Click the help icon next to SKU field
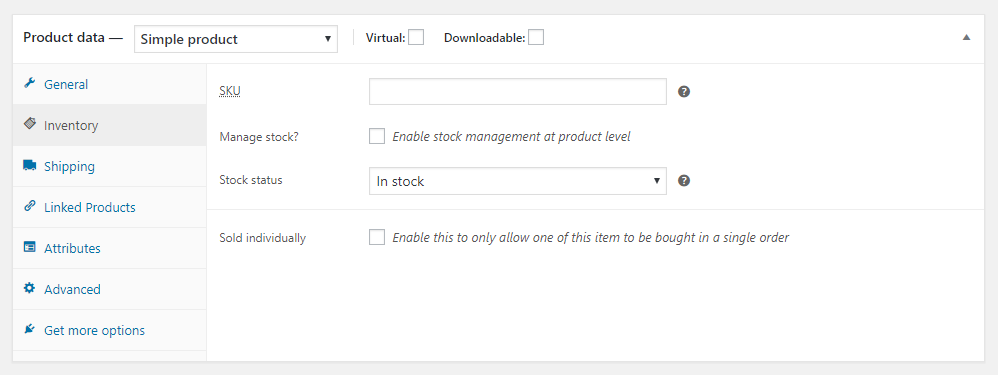 [x=684, y=92]
